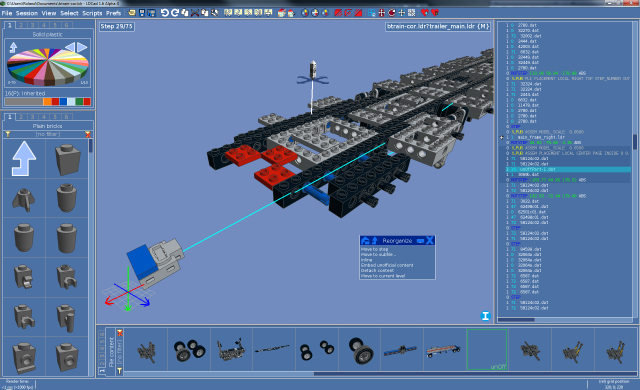
Task: Clear the parts bin filter with red X
Action: pos(88,134)
